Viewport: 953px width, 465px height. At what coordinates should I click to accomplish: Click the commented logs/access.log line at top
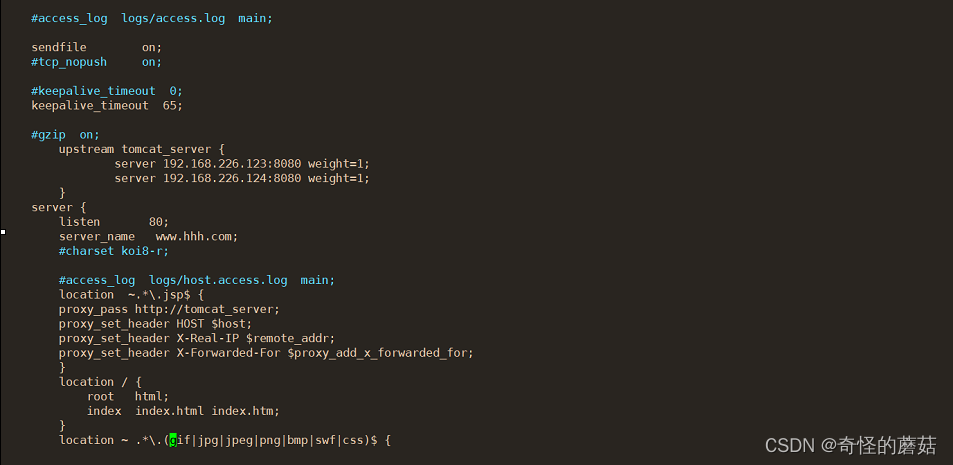coord(151,18)
